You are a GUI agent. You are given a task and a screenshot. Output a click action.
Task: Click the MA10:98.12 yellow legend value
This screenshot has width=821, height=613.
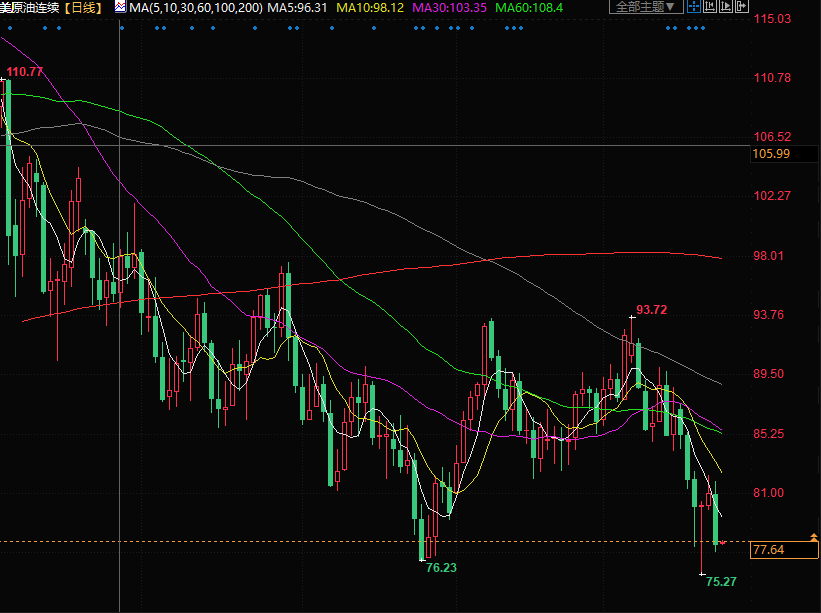point(369,7)
